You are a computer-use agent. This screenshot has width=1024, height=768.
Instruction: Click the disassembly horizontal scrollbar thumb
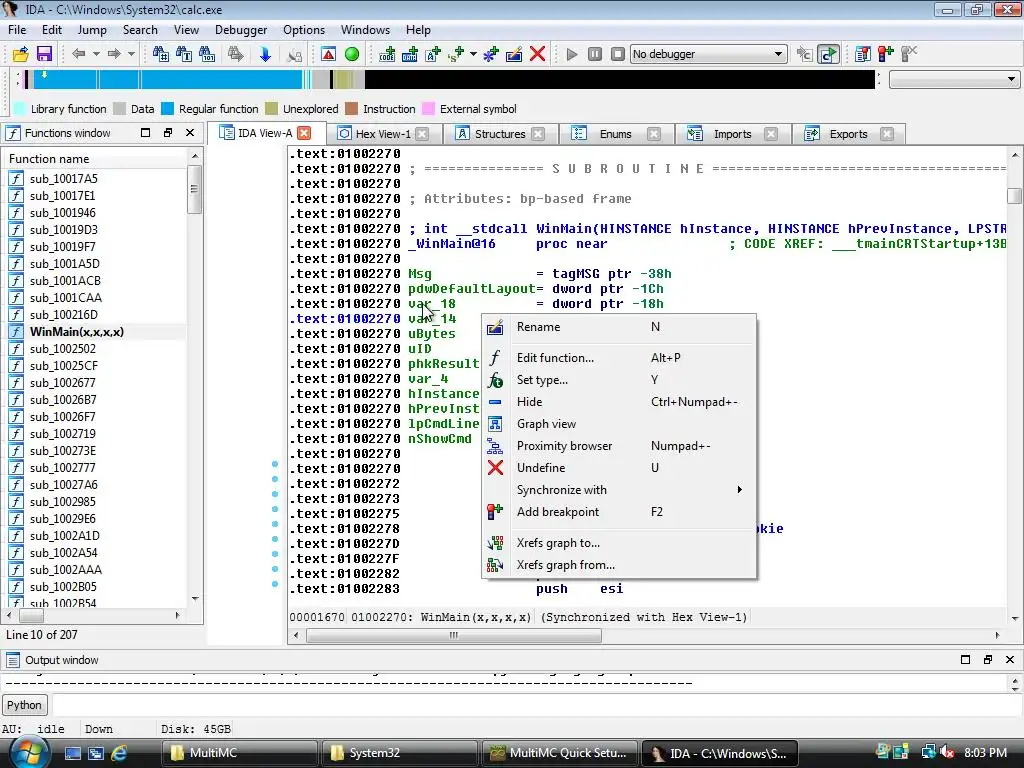[x=454, y=635]
